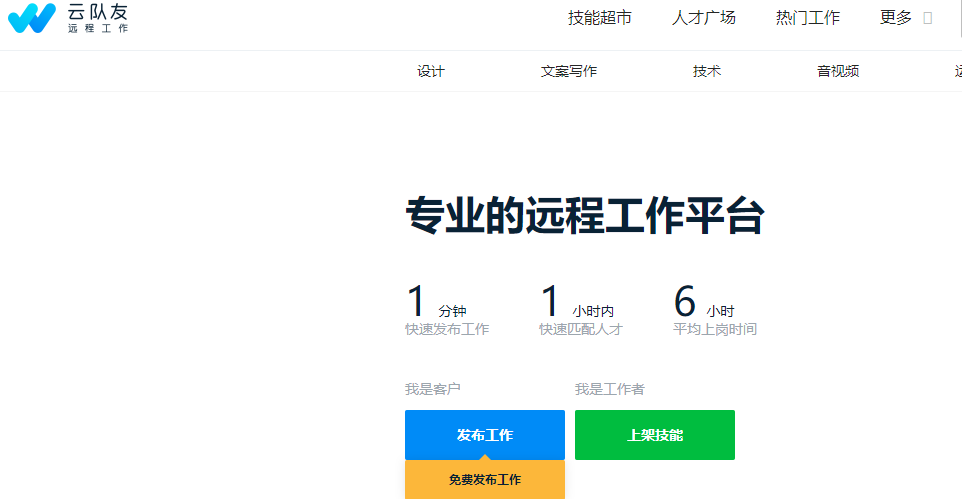Select the 文案写作 category tab
This screenshot has width=962, height=499.
pos(569,71)
